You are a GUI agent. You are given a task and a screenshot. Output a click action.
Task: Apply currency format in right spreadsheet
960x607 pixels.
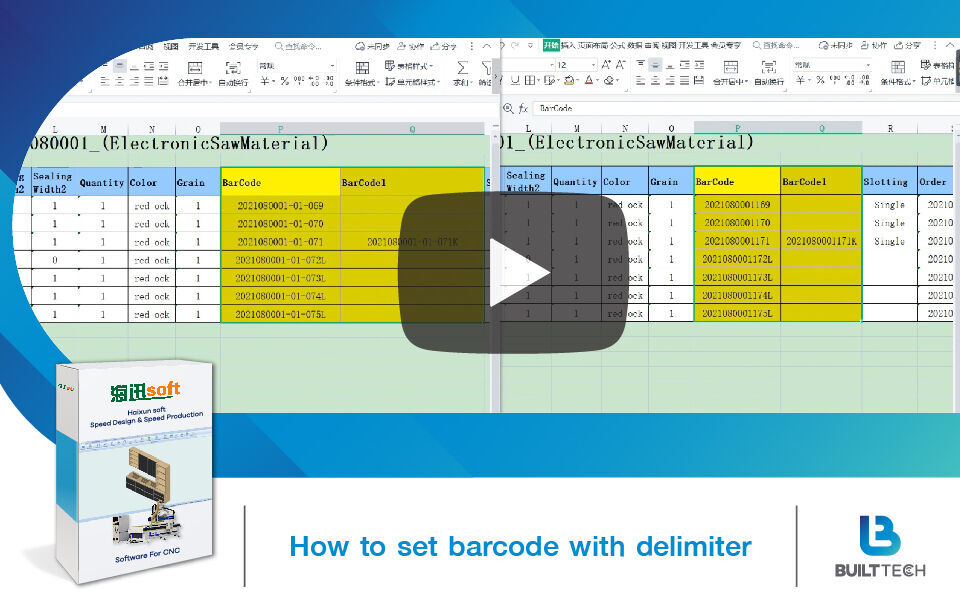tap(801, 80)
